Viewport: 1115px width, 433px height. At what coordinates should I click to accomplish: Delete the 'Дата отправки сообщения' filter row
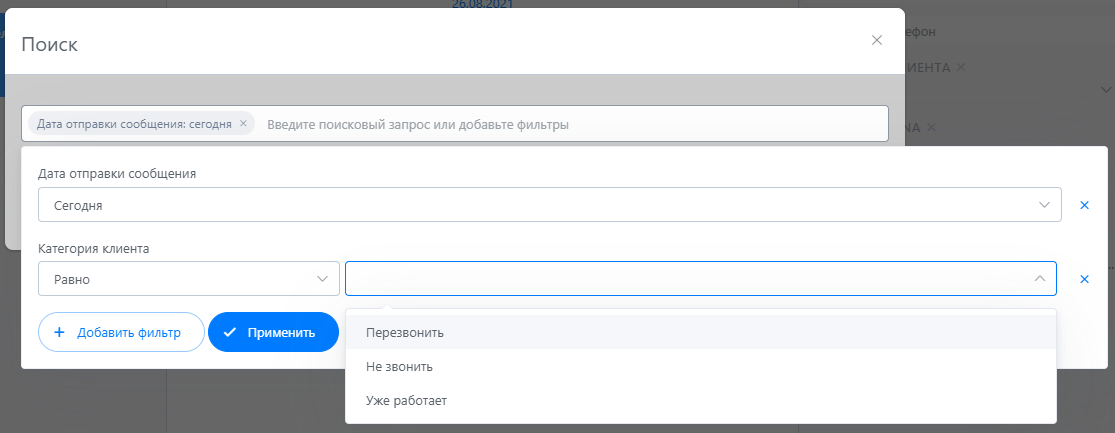(x=1084, y=205)
